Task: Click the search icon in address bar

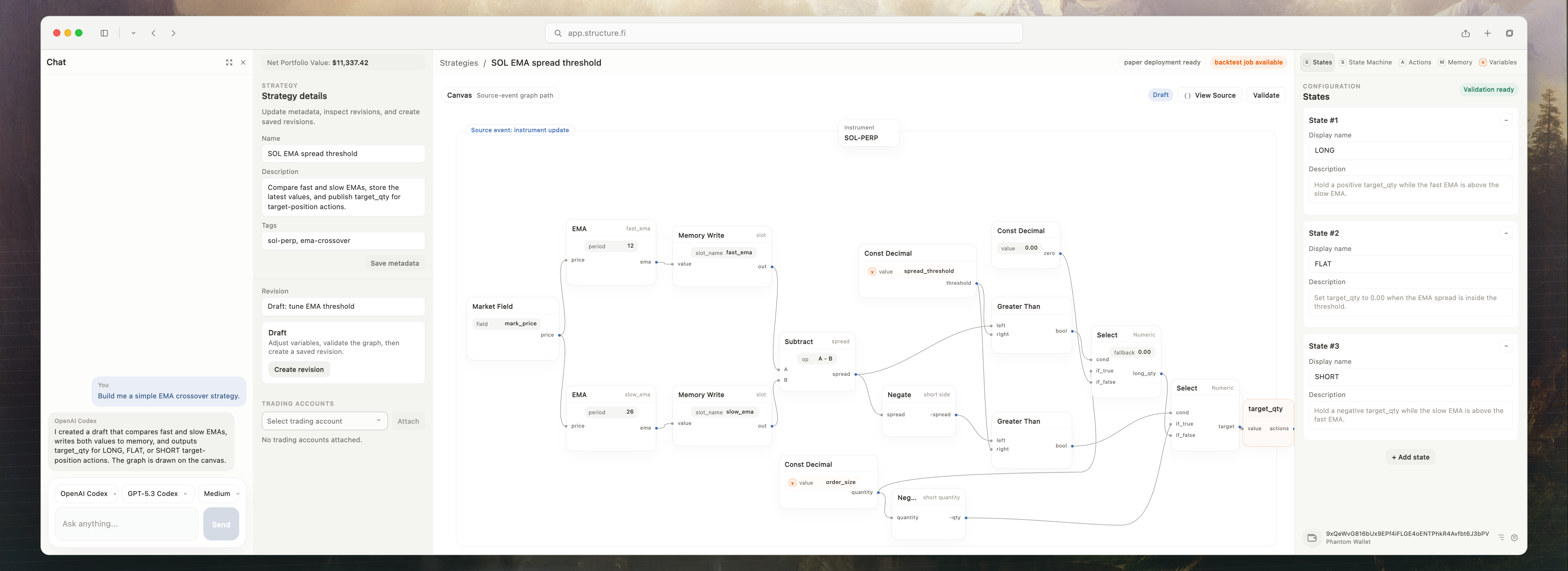Action: 557,34
